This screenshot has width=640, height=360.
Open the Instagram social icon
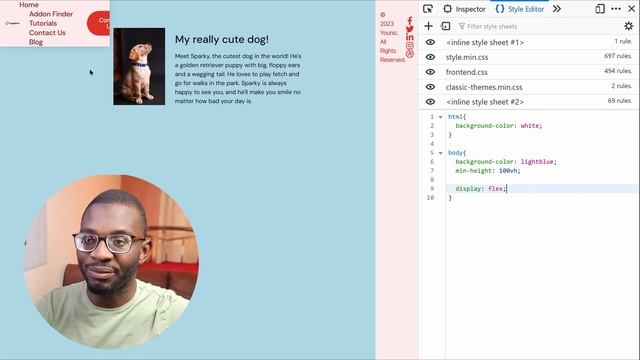pos(410,45)
